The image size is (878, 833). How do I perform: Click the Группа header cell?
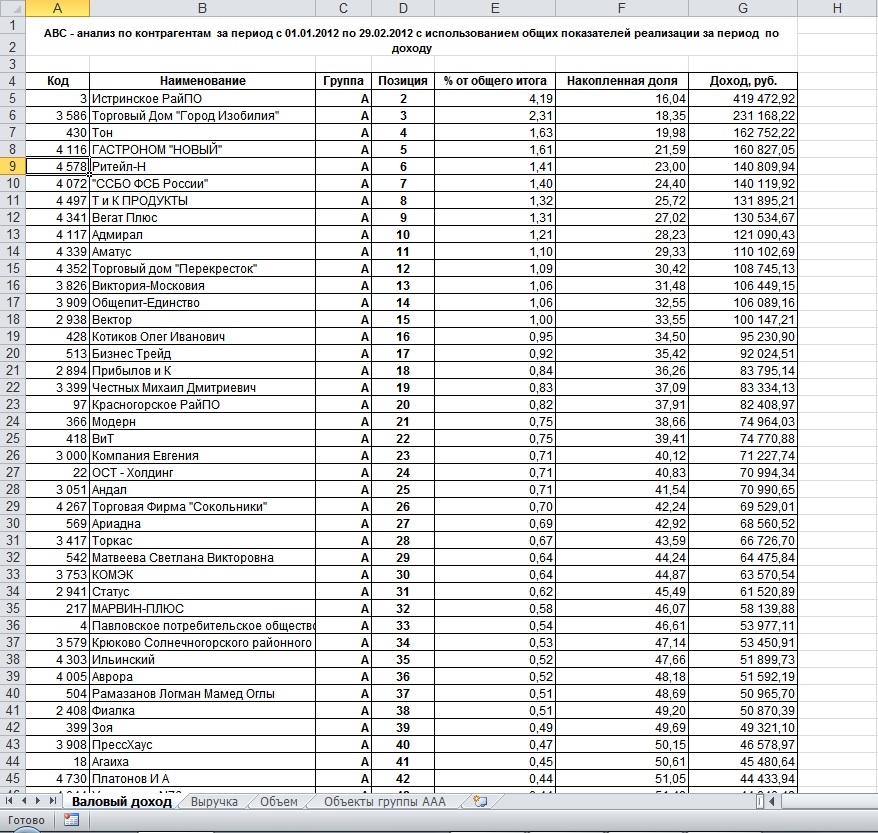(x=343, y=81)
